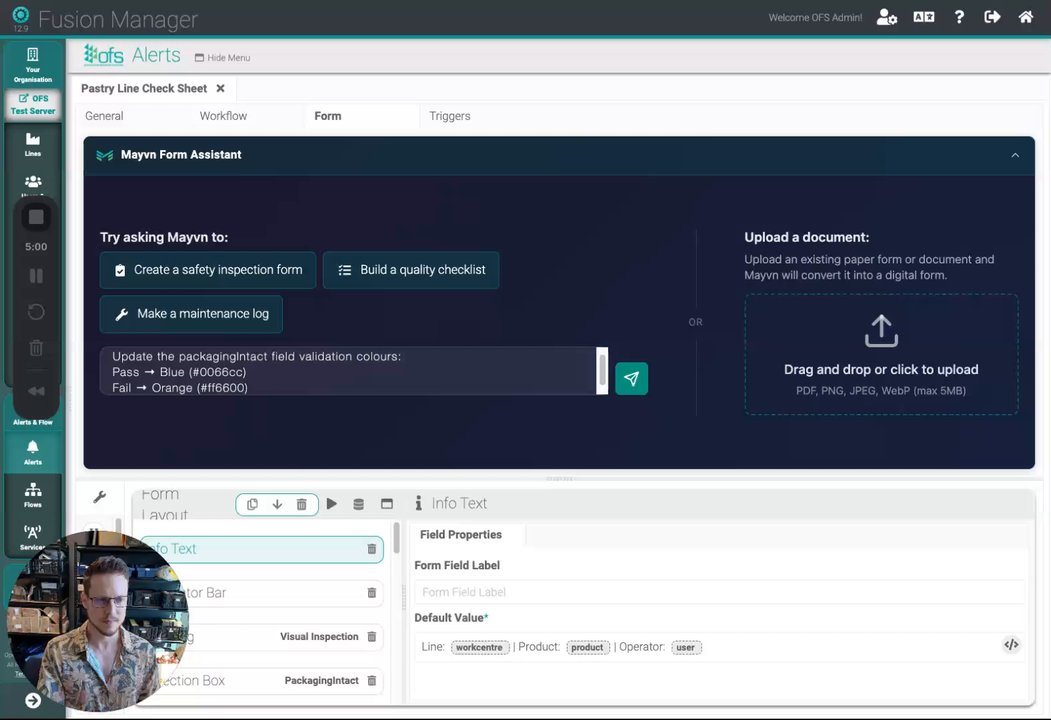Delete selected field via toolbar trash icon
Screen dimensions: 1051x720
tap(302, 504)
